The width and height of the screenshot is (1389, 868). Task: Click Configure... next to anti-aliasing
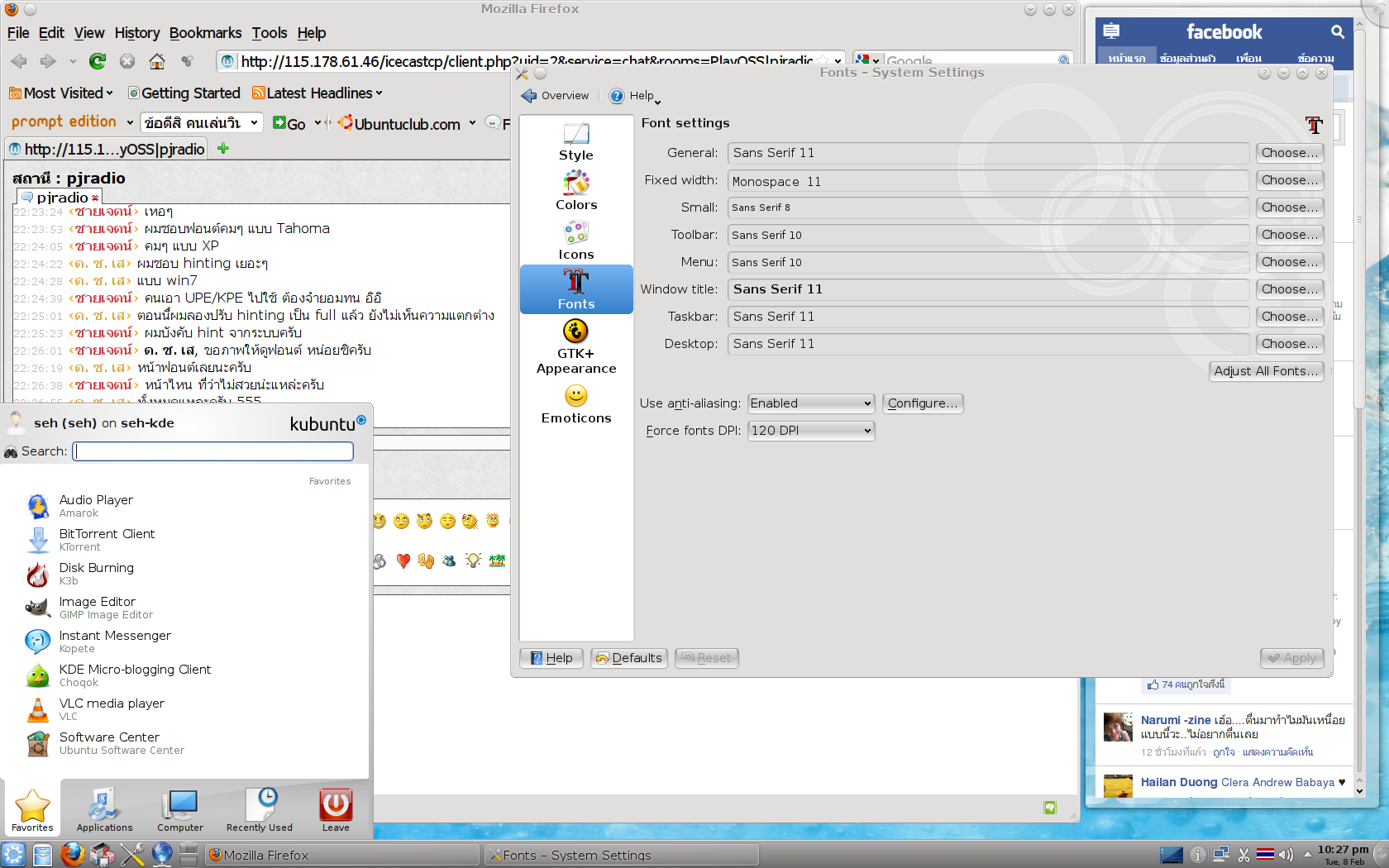[x=923, y=403]
